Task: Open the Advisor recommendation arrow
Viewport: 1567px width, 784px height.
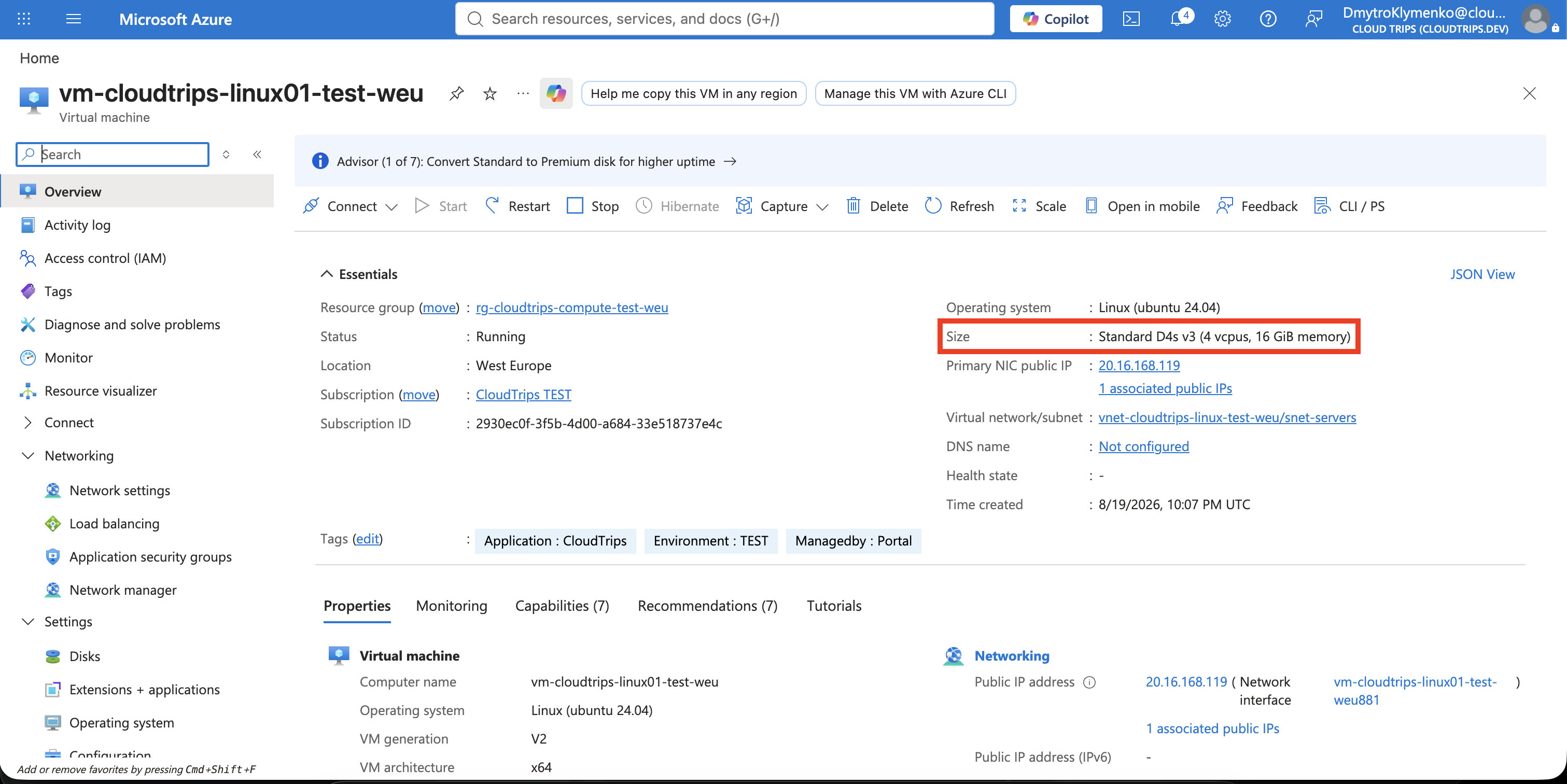Action: (730, 161)
